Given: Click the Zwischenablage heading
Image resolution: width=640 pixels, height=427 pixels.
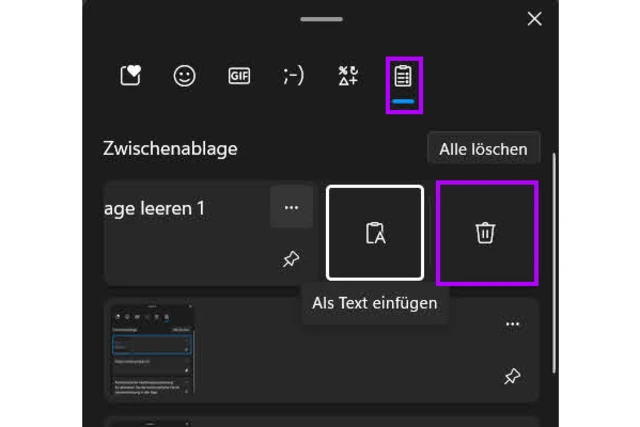Looking at the screenshot, I should [x=170, y=149].
